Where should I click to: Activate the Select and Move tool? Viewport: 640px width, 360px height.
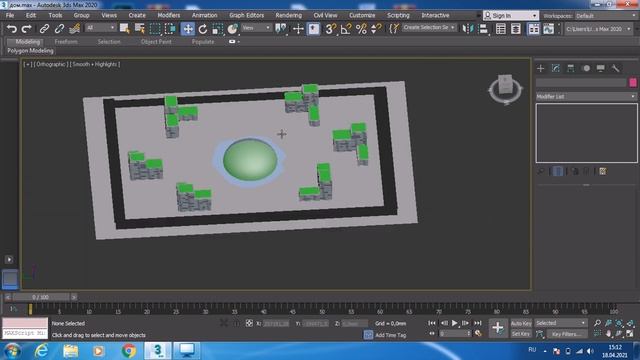tap(188, 29)
